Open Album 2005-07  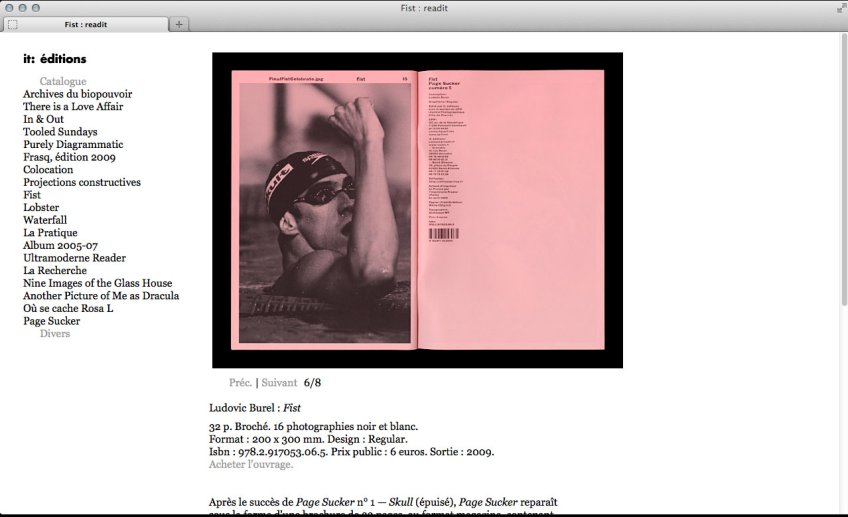point(60,245)
